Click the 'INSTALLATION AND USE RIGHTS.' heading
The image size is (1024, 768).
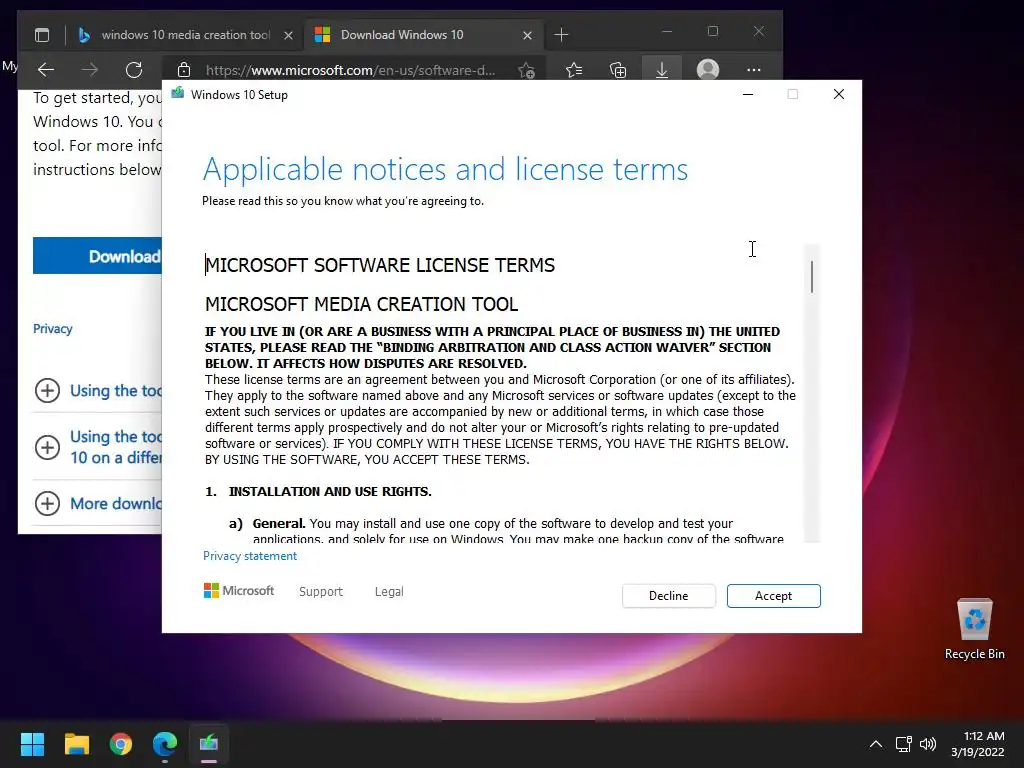[330, 492]
